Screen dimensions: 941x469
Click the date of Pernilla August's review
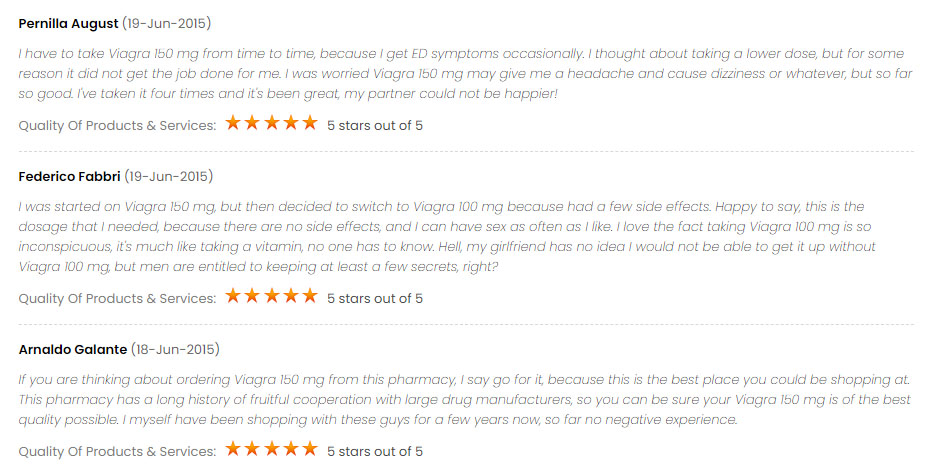coord(167,24)
